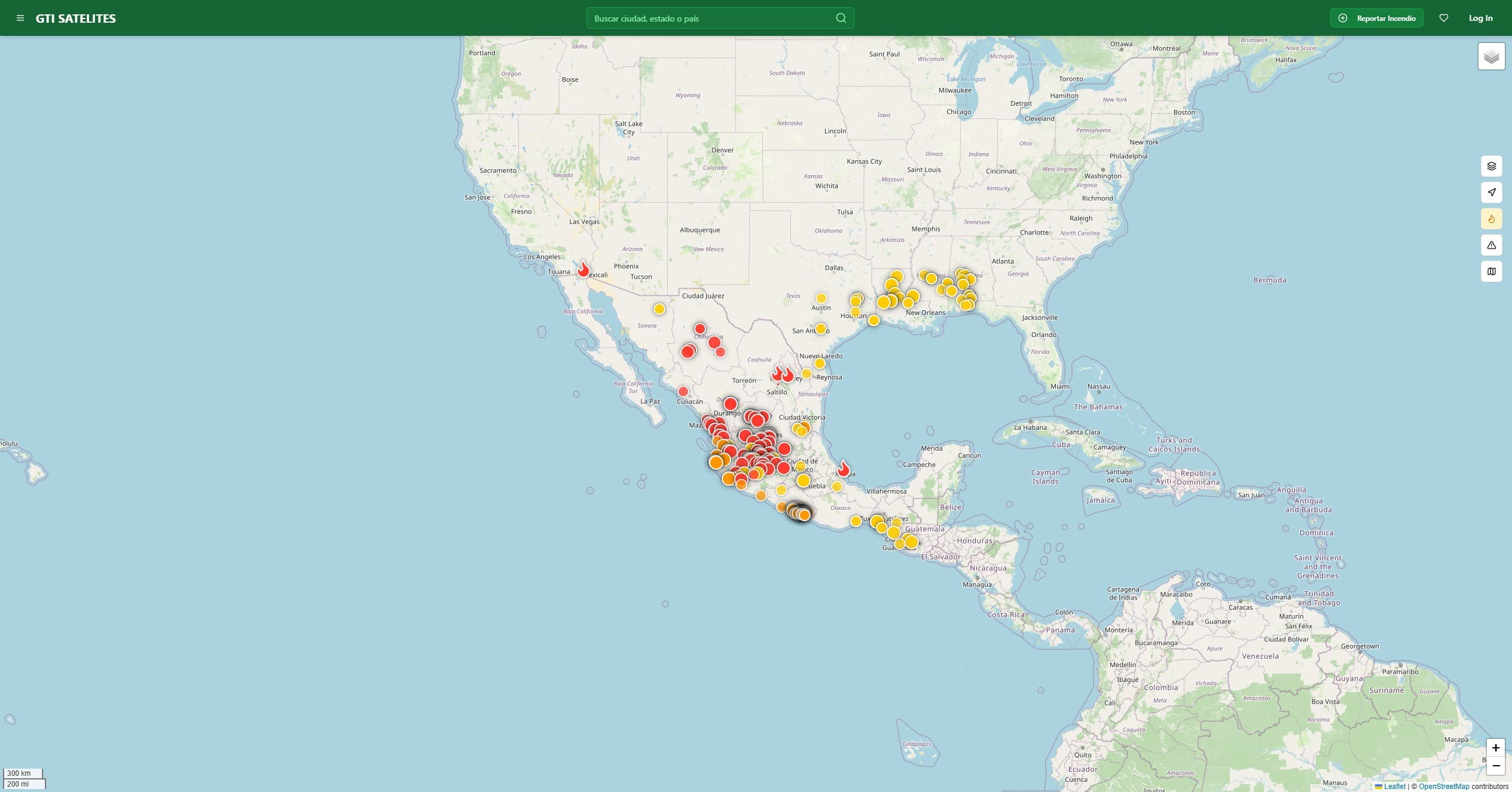Open the hamburger menu
Image resolution: width=1512 pixels, height=792 pixels.
pyautogui.click(x=20, y=18)
